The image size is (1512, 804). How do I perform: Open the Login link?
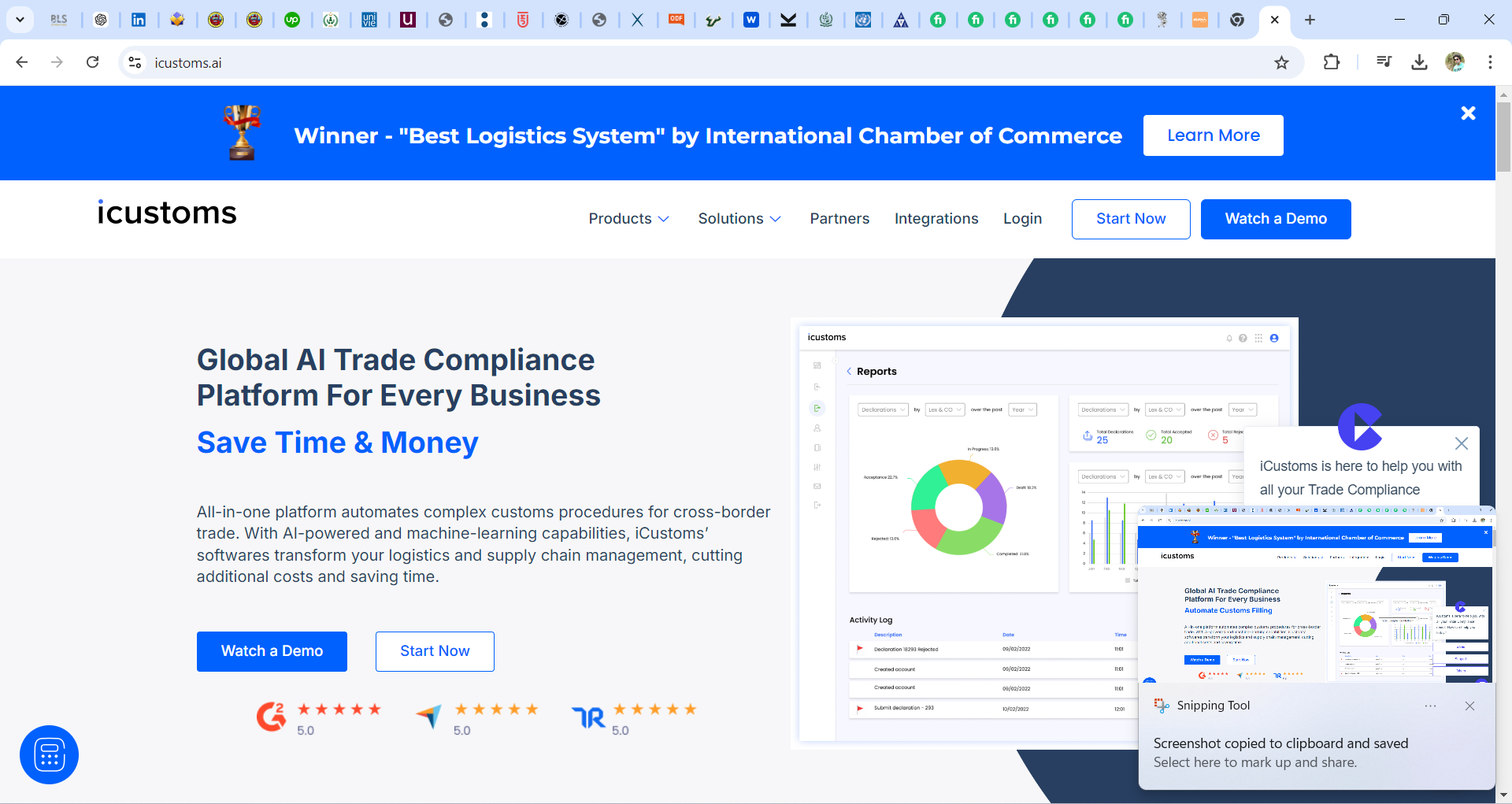point(1022,219)
